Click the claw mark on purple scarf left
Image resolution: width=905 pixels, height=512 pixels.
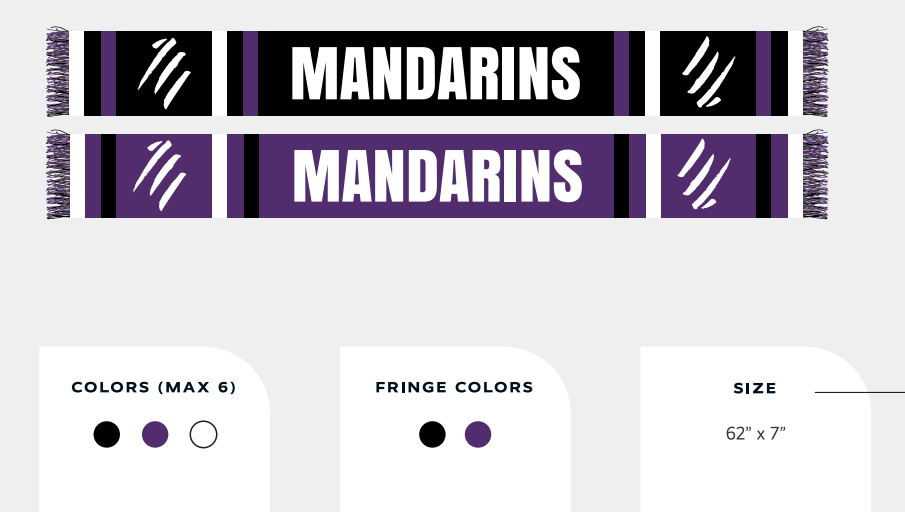(x=165, y=175)
